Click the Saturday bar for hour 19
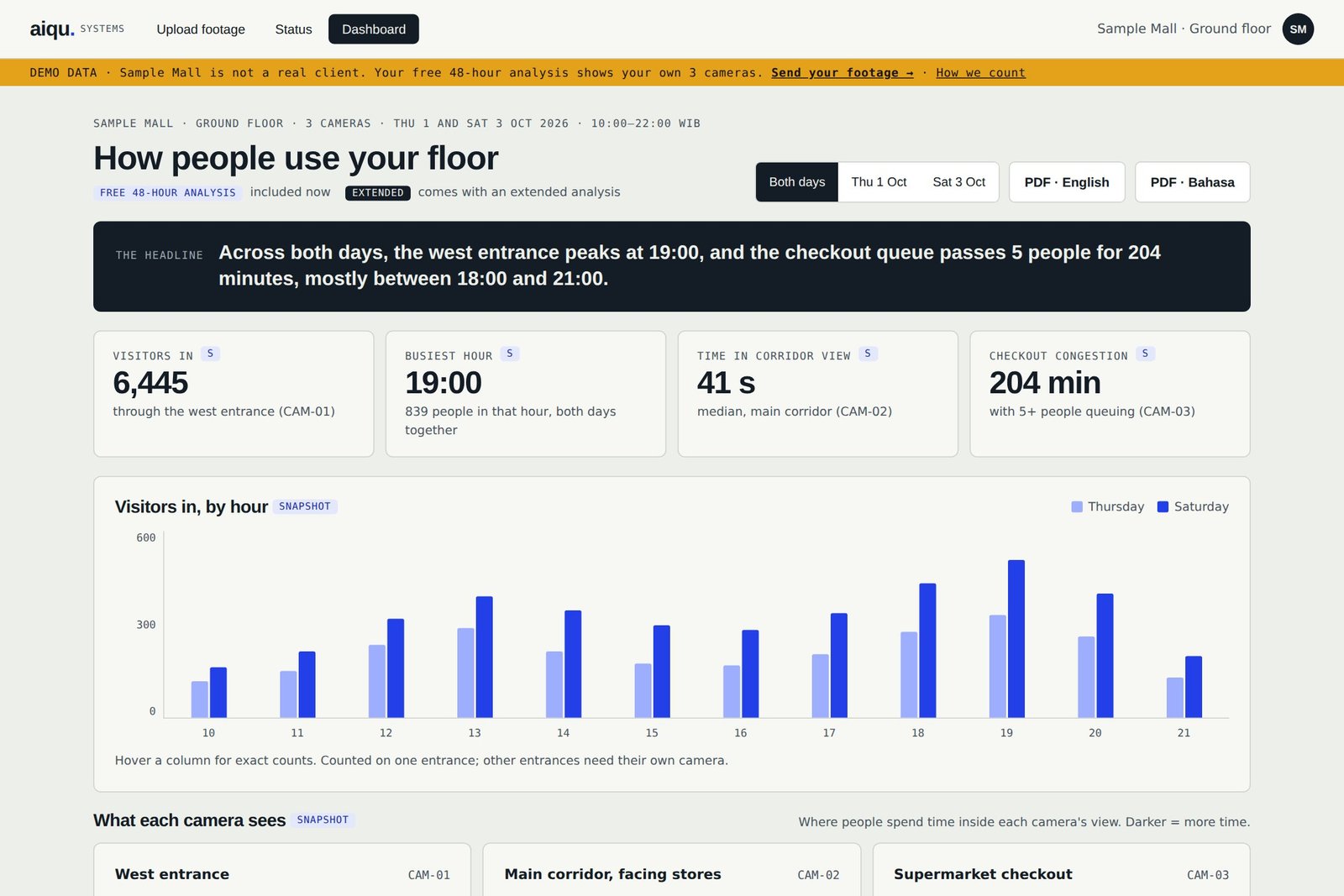Screen dimensions: 1344x896 click(1016, 638)
